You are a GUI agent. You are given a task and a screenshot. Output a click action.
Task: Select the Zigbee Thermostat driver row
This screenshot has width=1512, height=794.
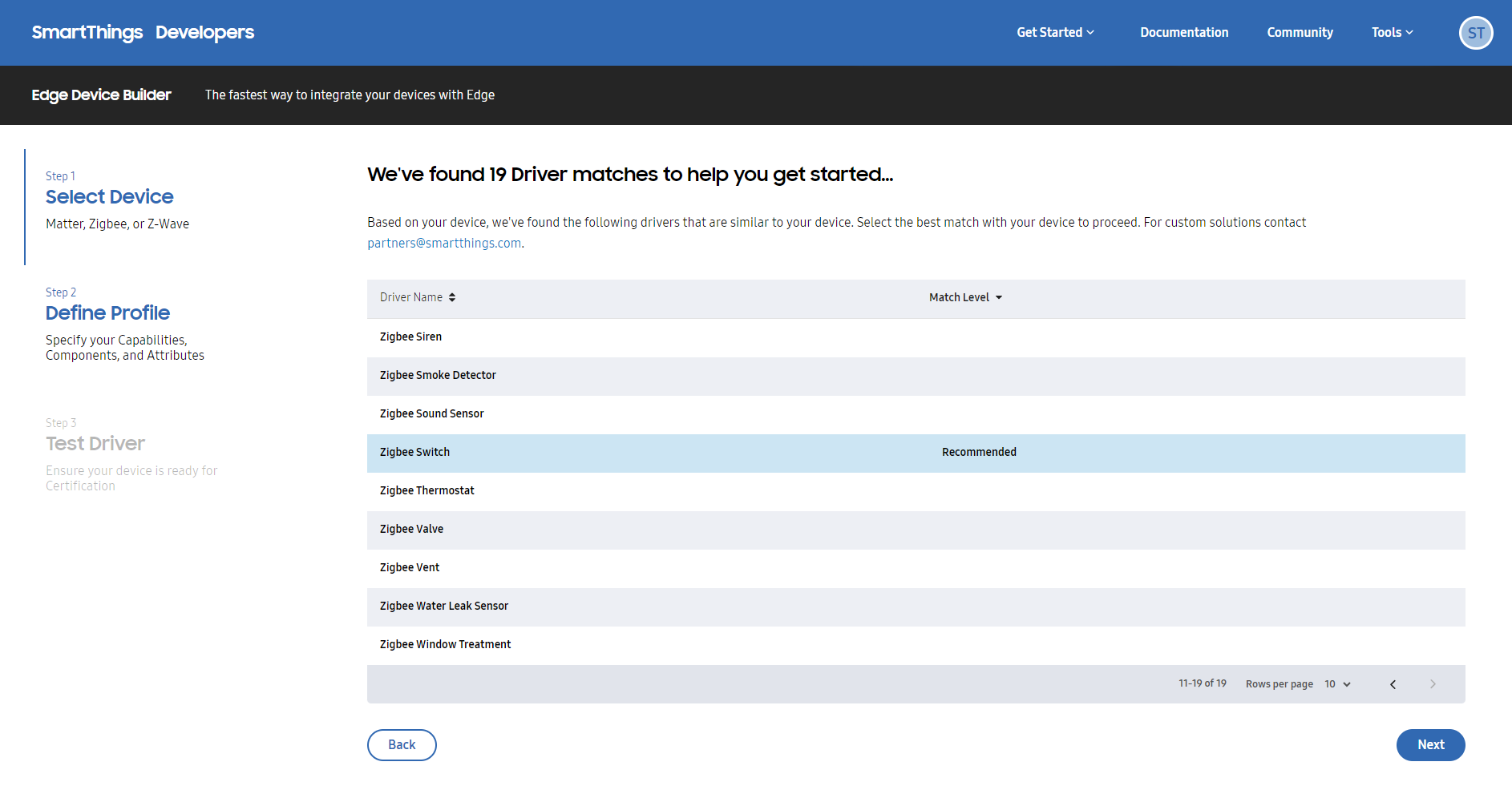point(427,490)
